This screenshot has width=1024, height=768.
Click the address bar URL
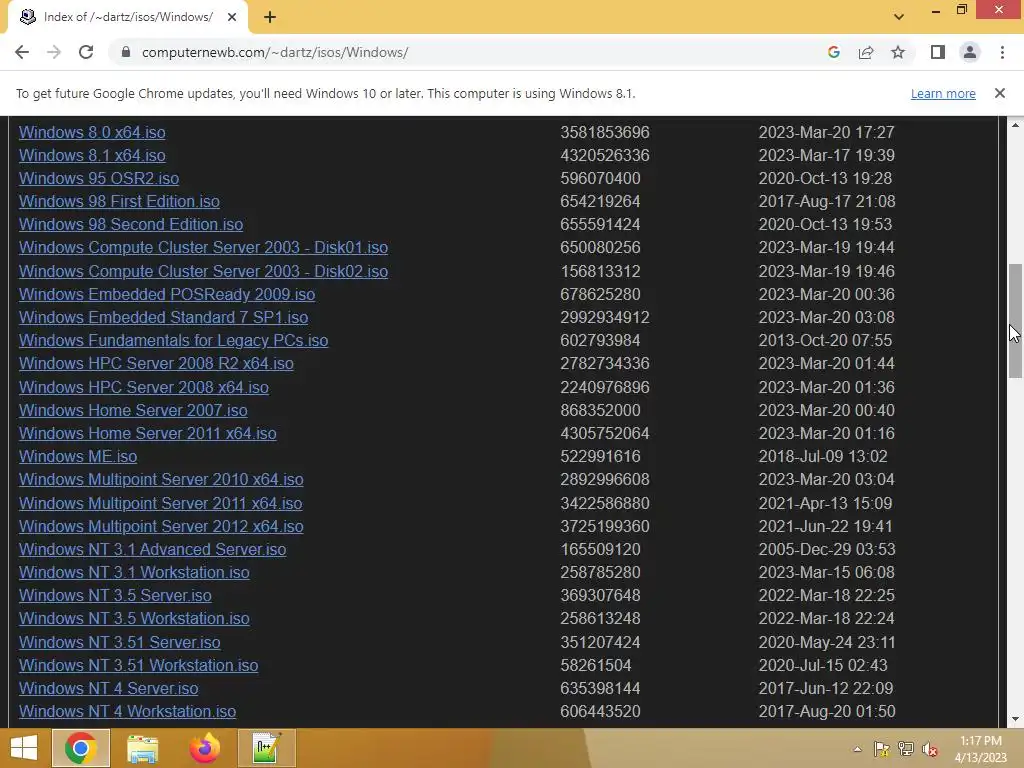[275, 52]
